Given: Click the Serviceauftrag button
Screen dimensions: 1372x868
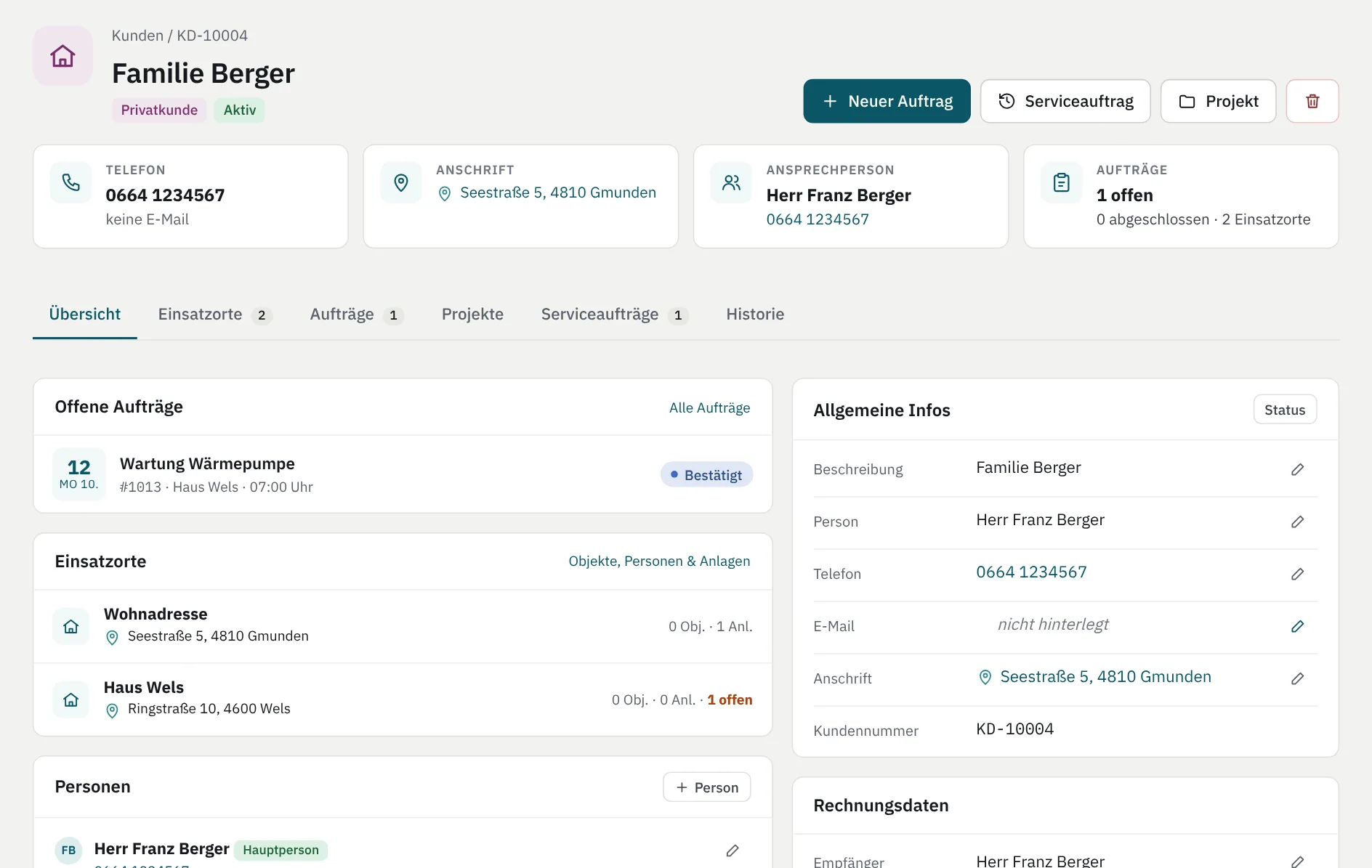Looking at the screenshot, I should coord(1065,101).
